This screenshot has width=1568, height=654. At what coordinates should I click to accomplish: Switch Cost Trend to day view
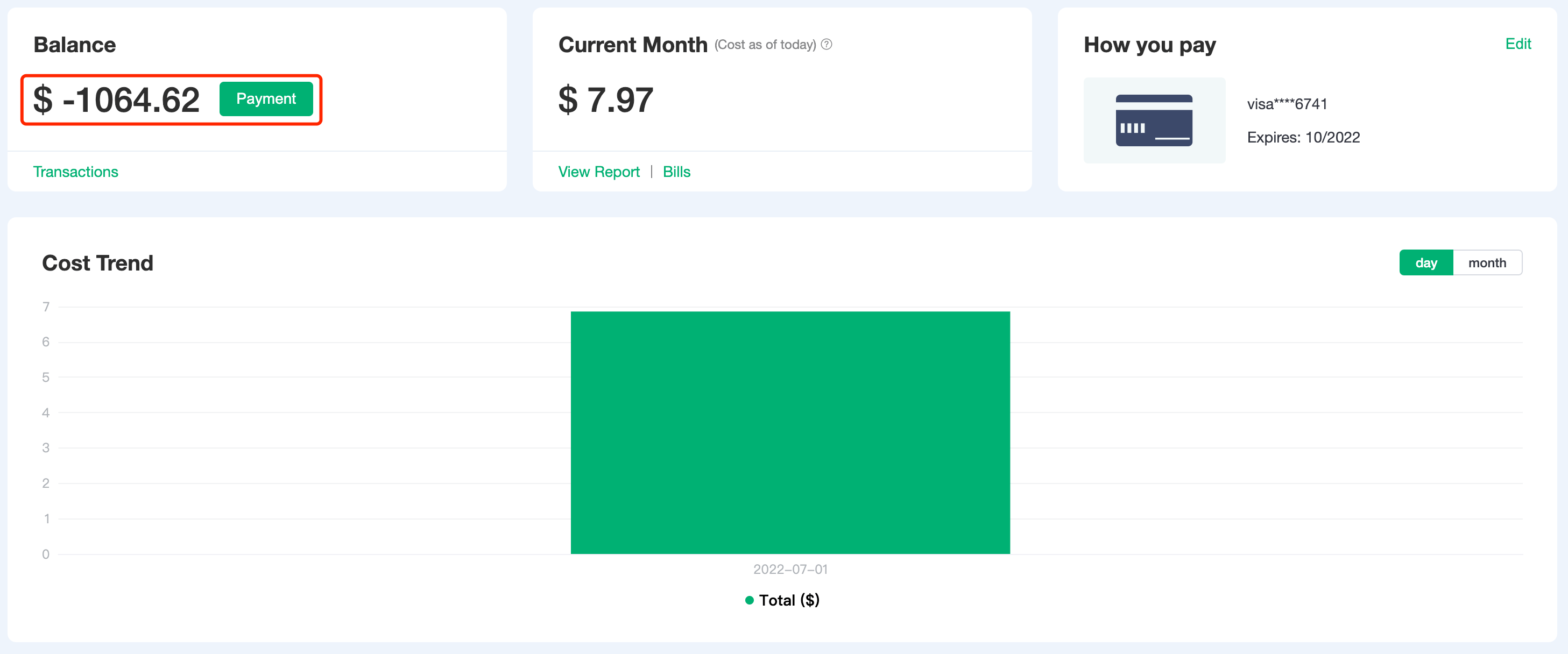[1425, 263]
